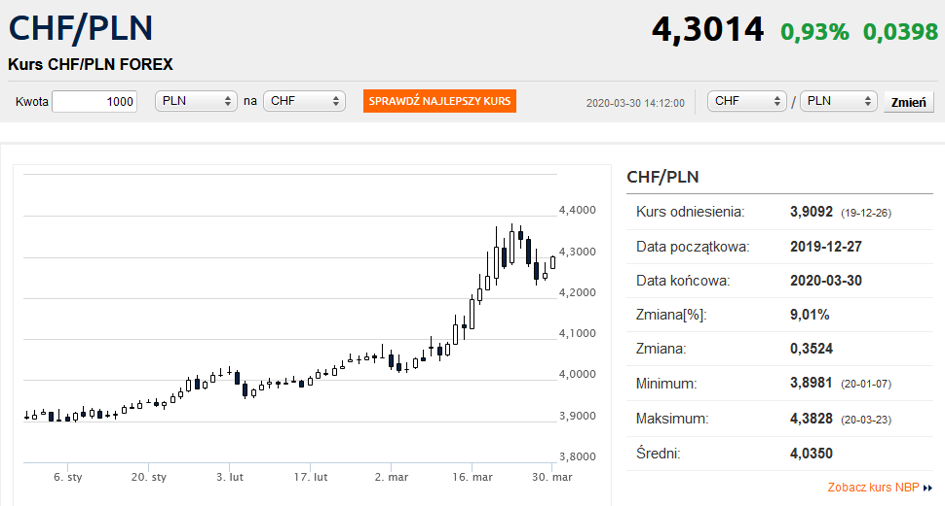The height and width of the screenshot is (506, 945).
Task: Open the CHF base pair dropdown
Action: click(x=747, y=101)
